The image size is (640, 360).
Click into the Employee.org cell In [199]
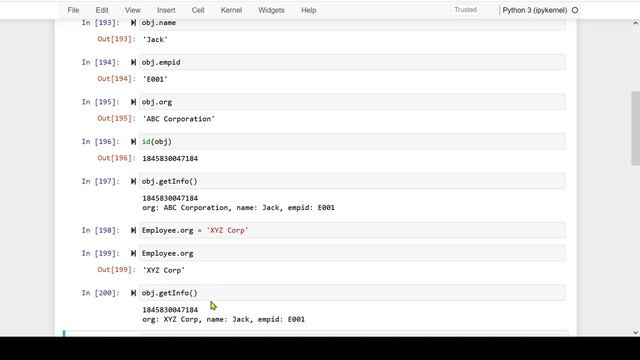[x=352, y=253]
